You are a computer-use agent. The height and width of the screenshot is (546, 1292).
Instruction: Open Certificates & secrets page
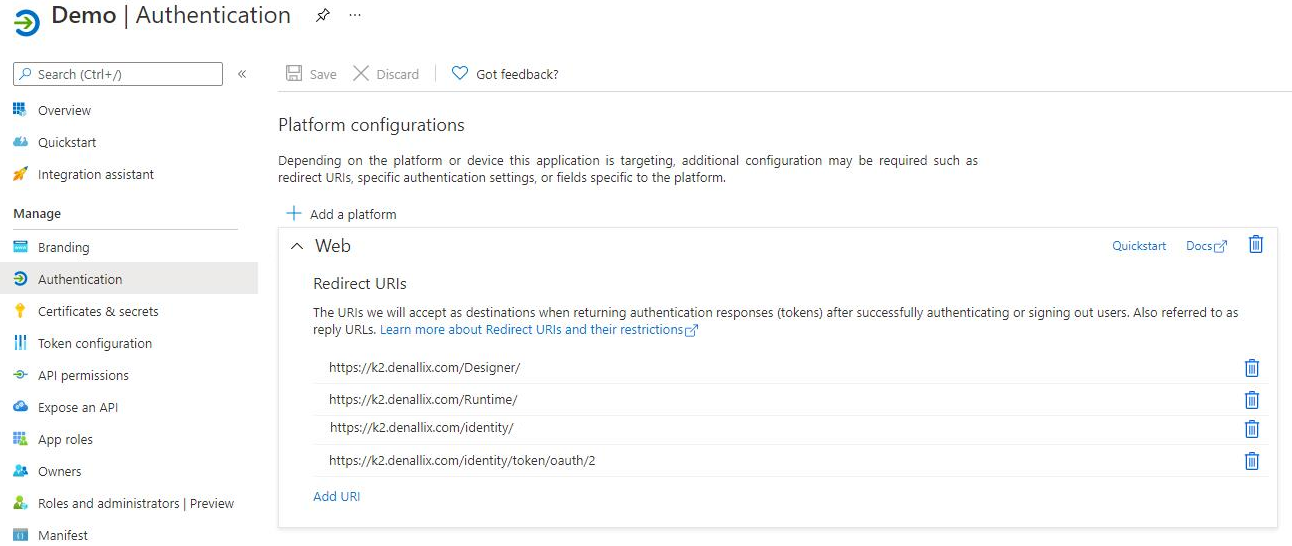click(98, 311)
